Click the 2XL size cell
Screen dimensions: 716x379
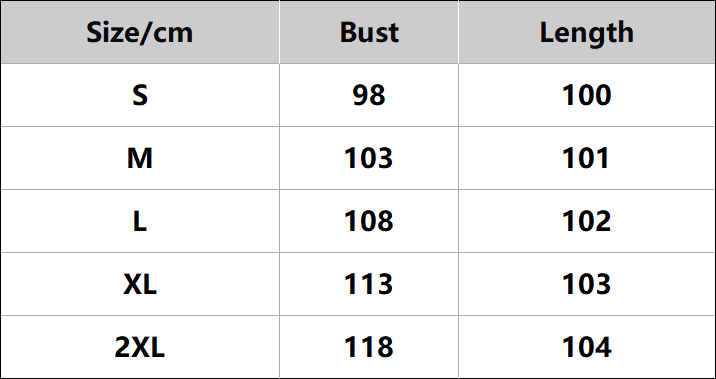pyautogui.click(x=140, y=347)
